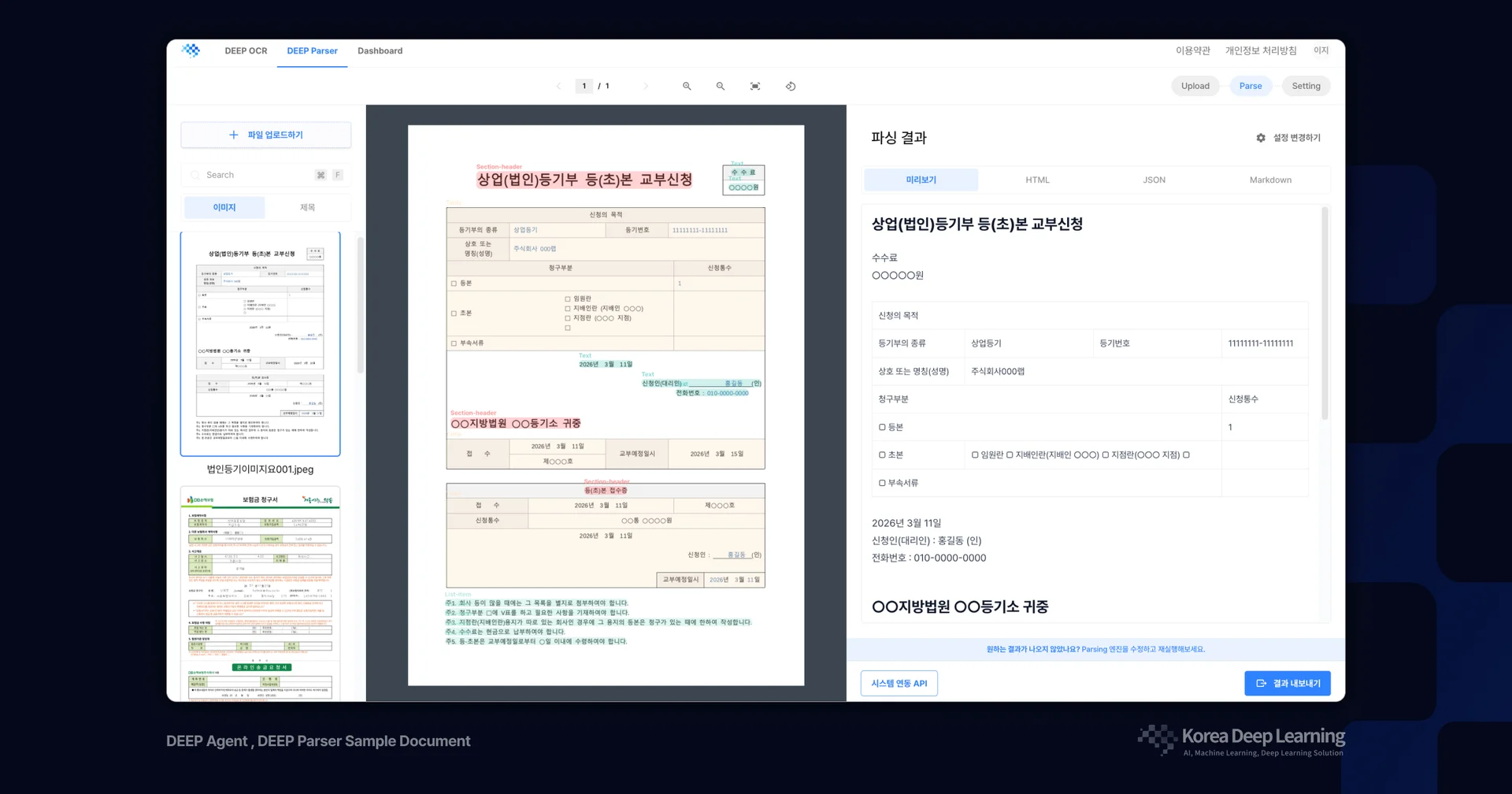This screenshot has height=794, width=1512.
Task: Switch sidebar view to 제목 tab
Action: pos(309,207)
